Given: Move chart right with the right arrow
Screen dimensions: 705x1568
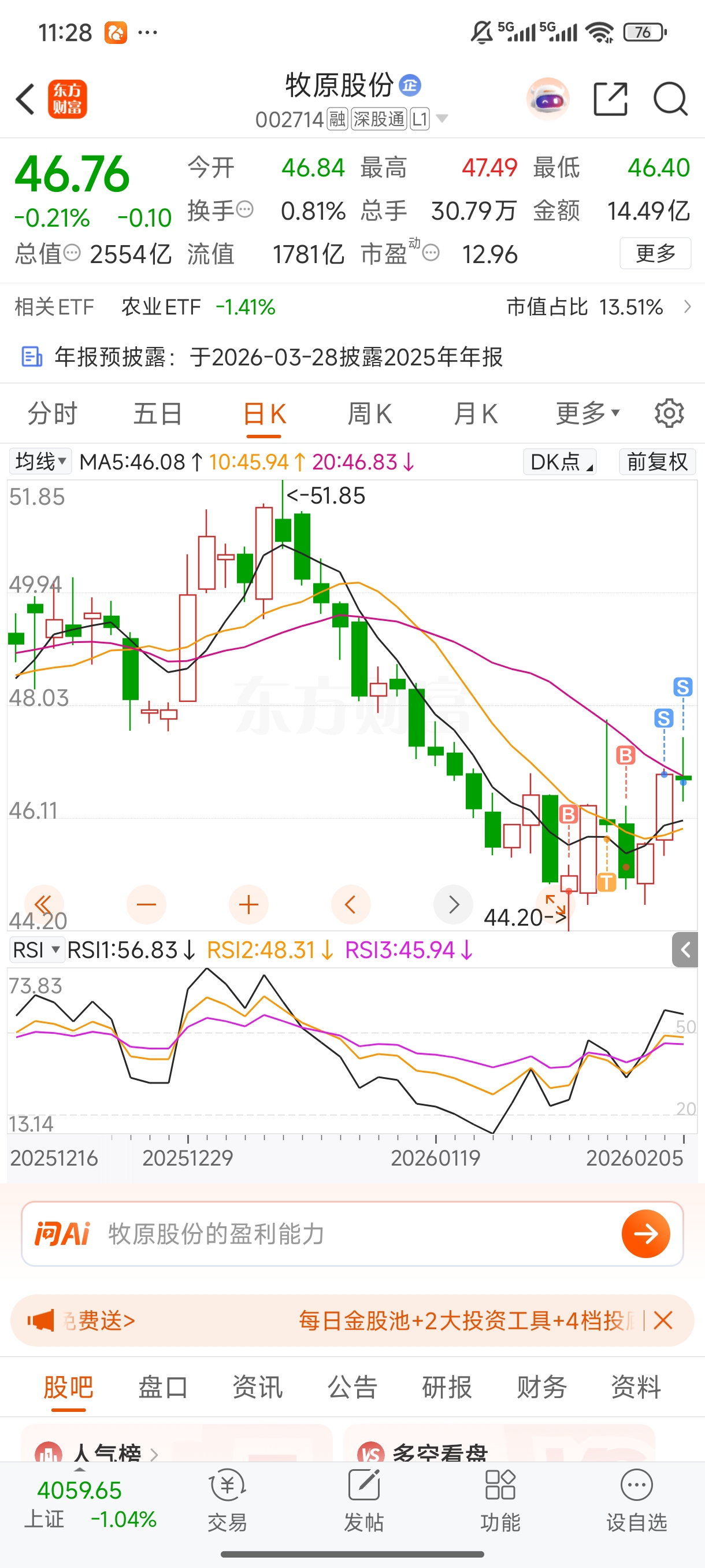Looking at the screenshot, I should click(453, 904).
